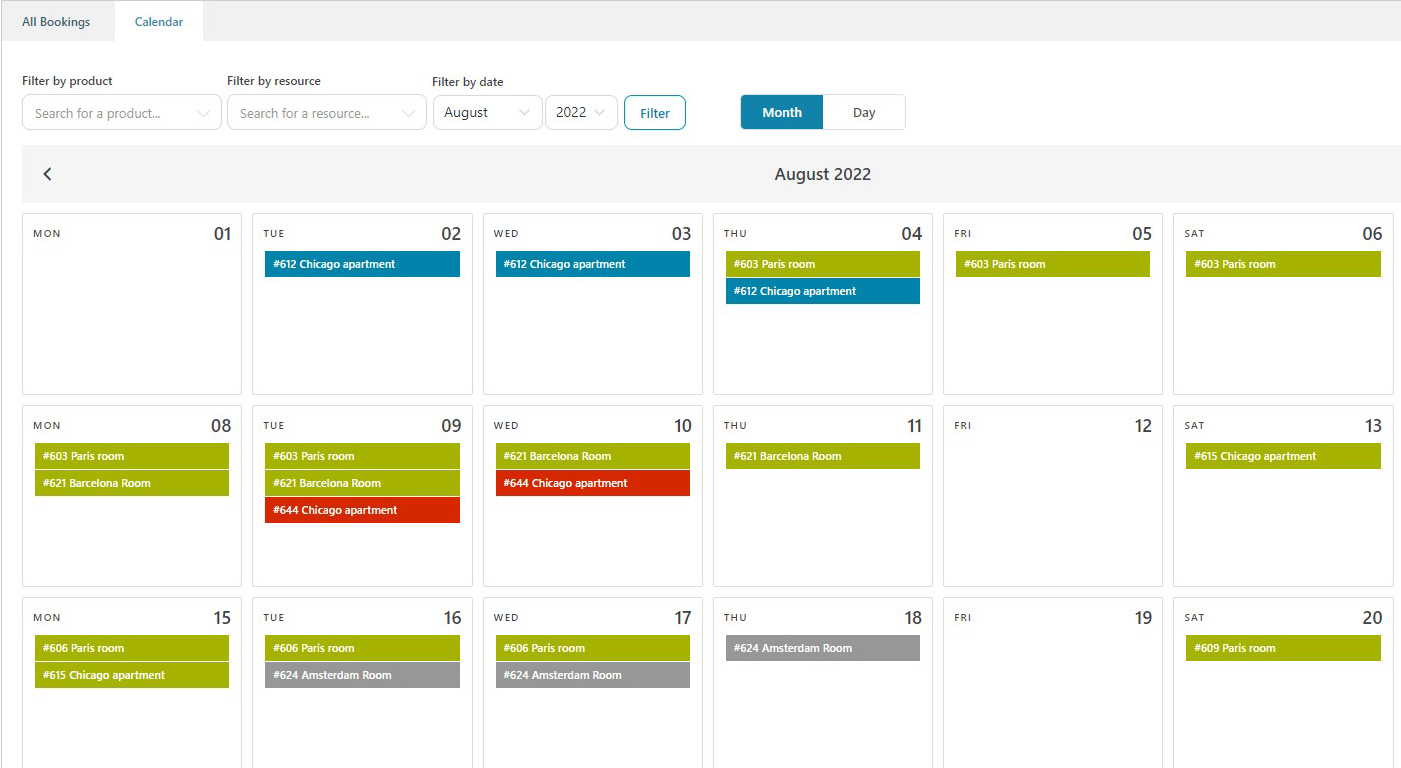The height and width of the screenshot is (768, 1401).
Task: Open blue #612 Chicago apartment booking on Thursday 04
Action: [822, 291]
